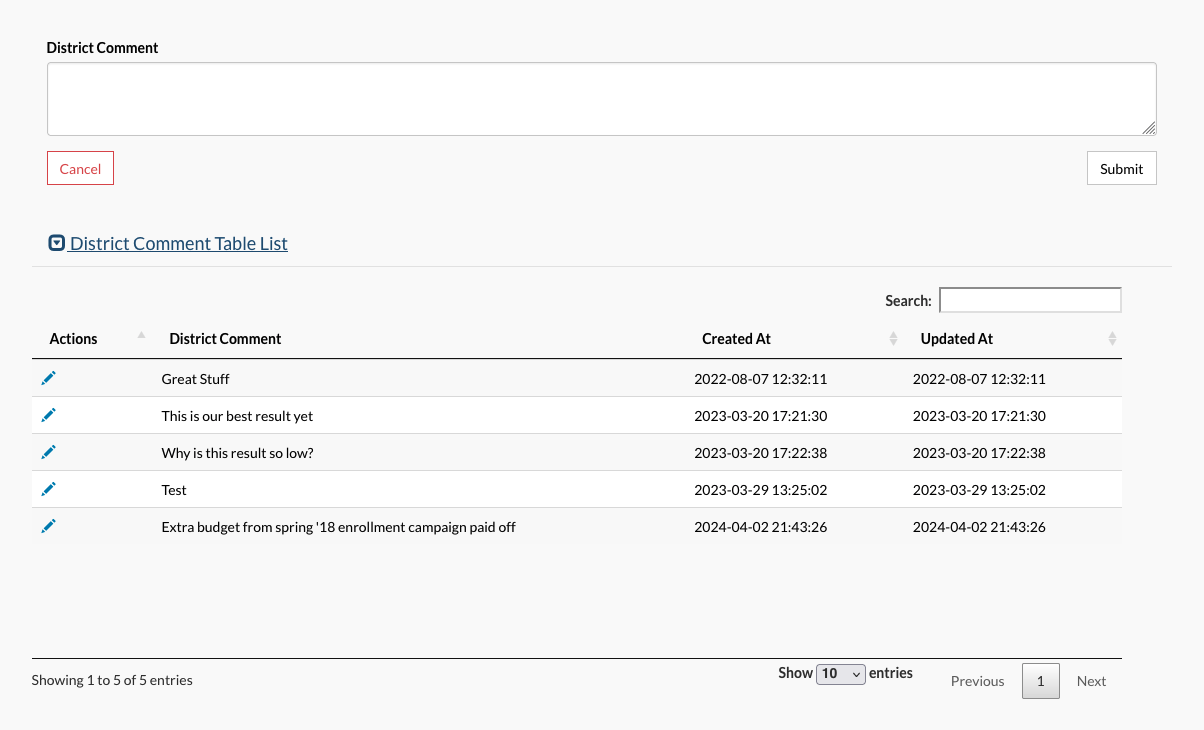This screenshot has width=1204, height=730.
Task: Toggle the Actions column sort order
Action: [x=140, y=334]
